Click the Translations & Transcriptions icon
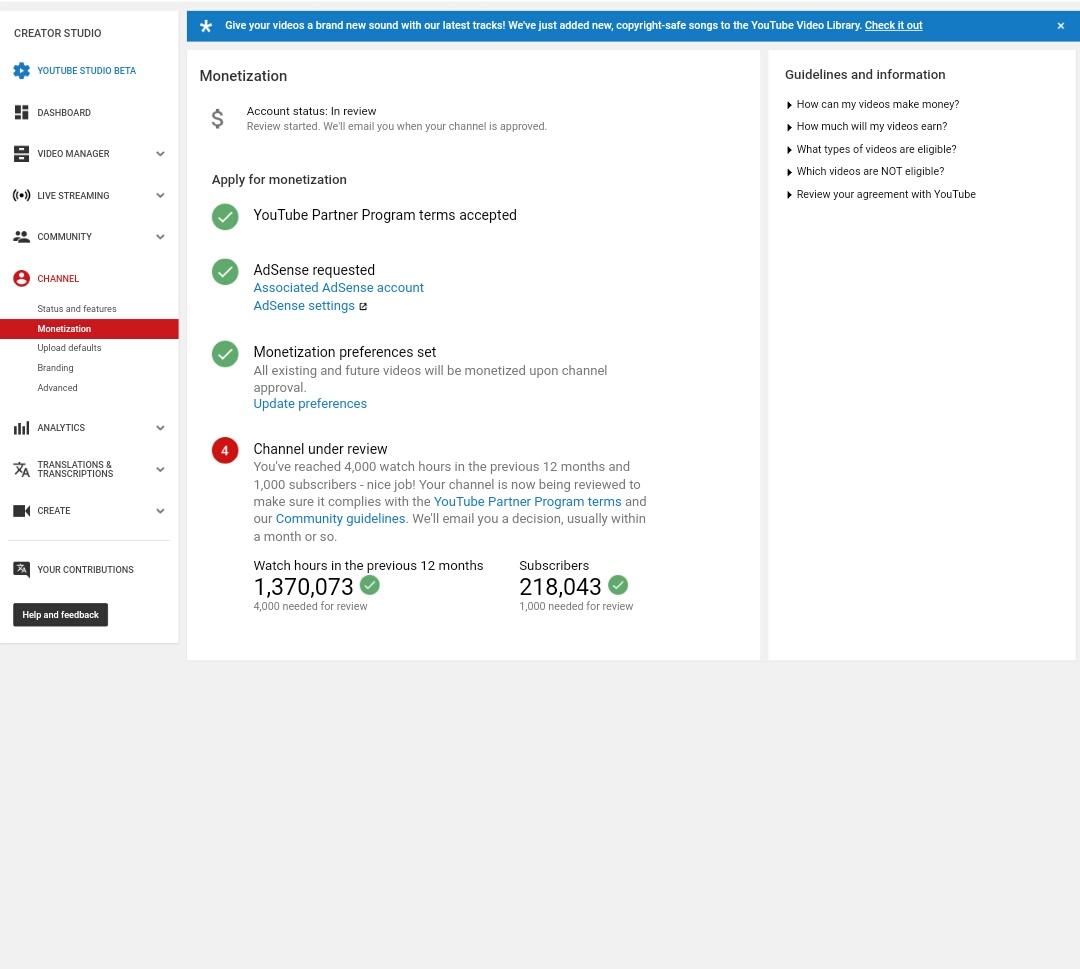The image size is (1080, 969). [x=21, y=470]
